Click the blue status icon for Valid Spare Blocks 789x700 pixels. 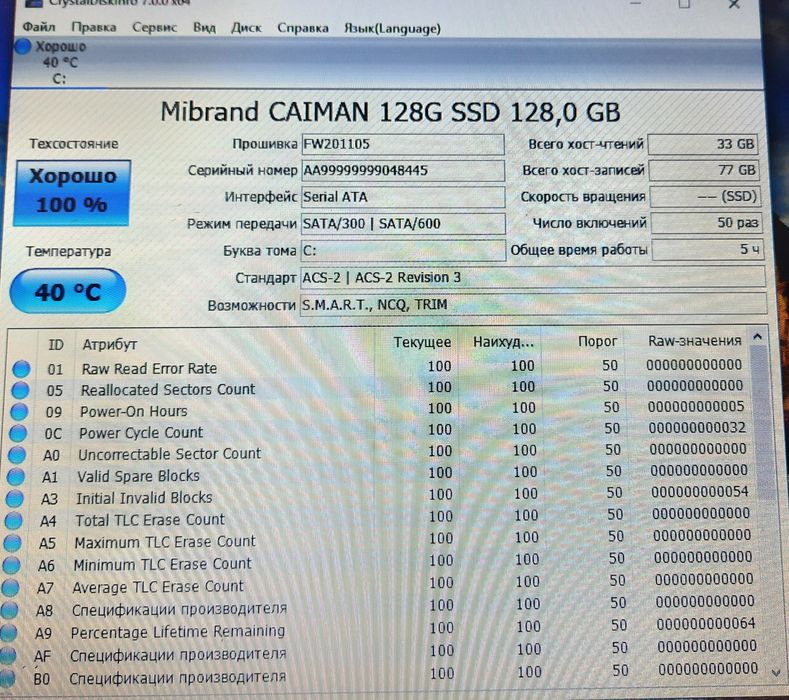click(x=16, y=477)
